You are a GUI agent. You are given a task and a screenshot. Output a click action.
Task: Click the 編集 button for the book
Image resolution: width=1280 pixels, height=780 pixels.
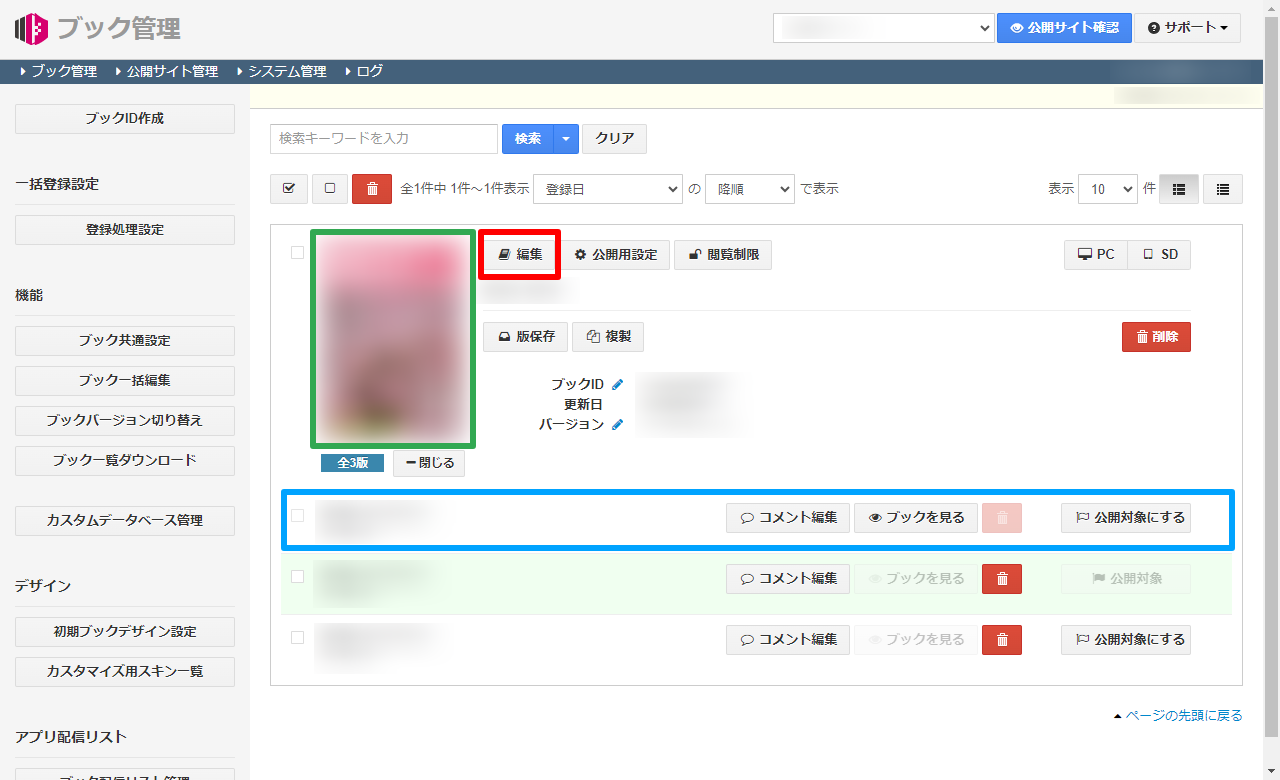(x=520, y=255)
